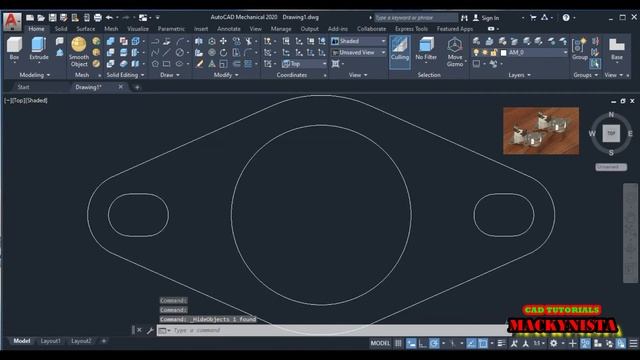Image resolution: width=640 pixels, height=360 pixels.
Task: Click the MODEL space button in status bar
Action: [380, 344]
